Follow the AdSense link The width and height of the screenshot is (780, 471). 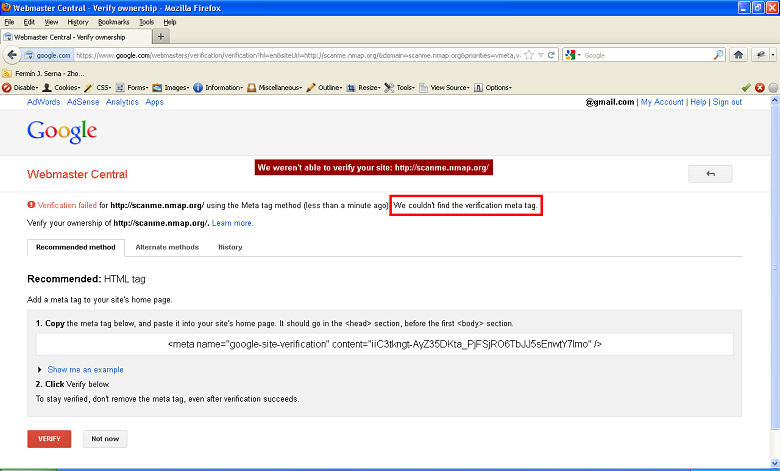[83, 102]
